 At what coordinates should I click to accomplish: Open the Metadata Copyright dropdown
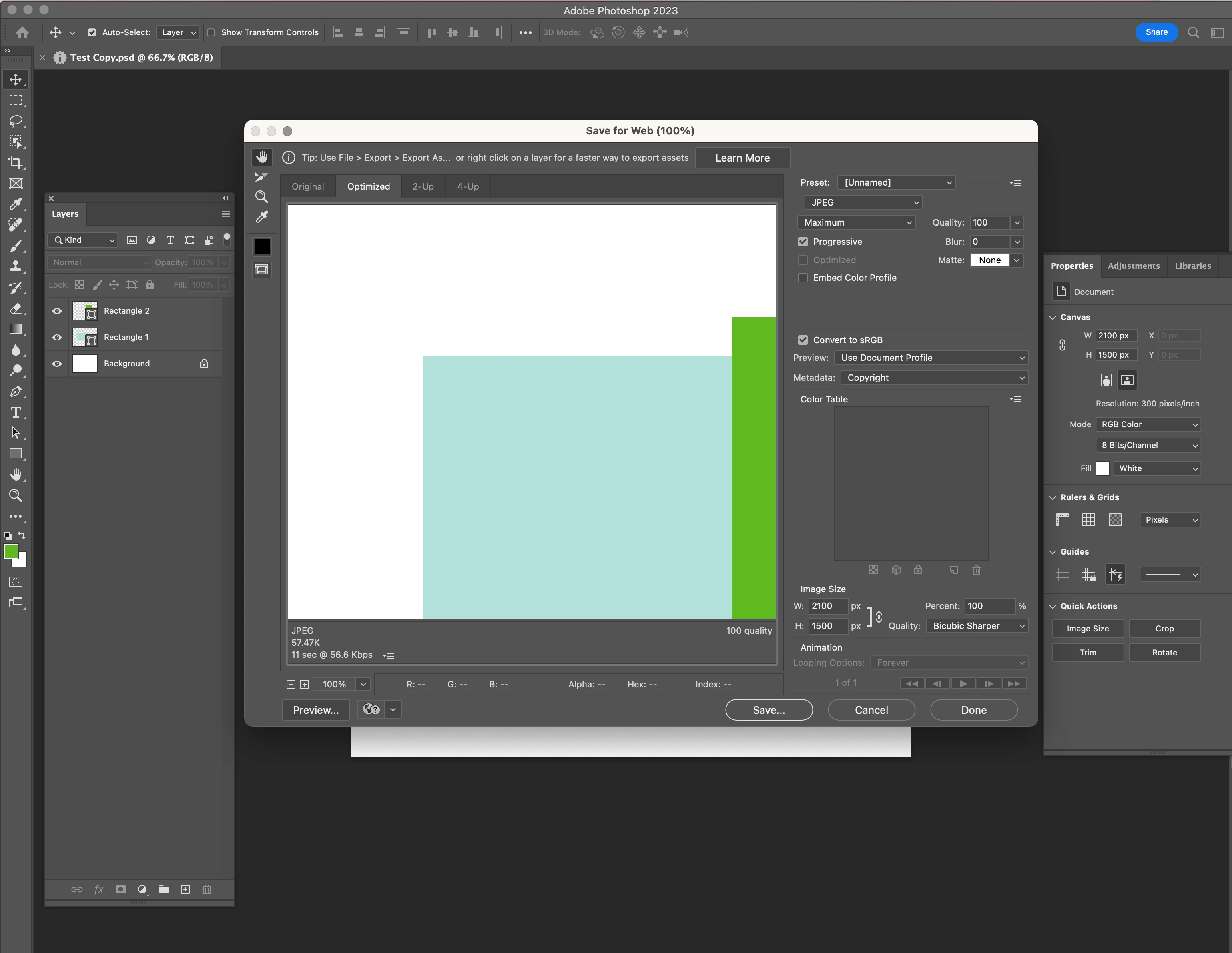933,378
